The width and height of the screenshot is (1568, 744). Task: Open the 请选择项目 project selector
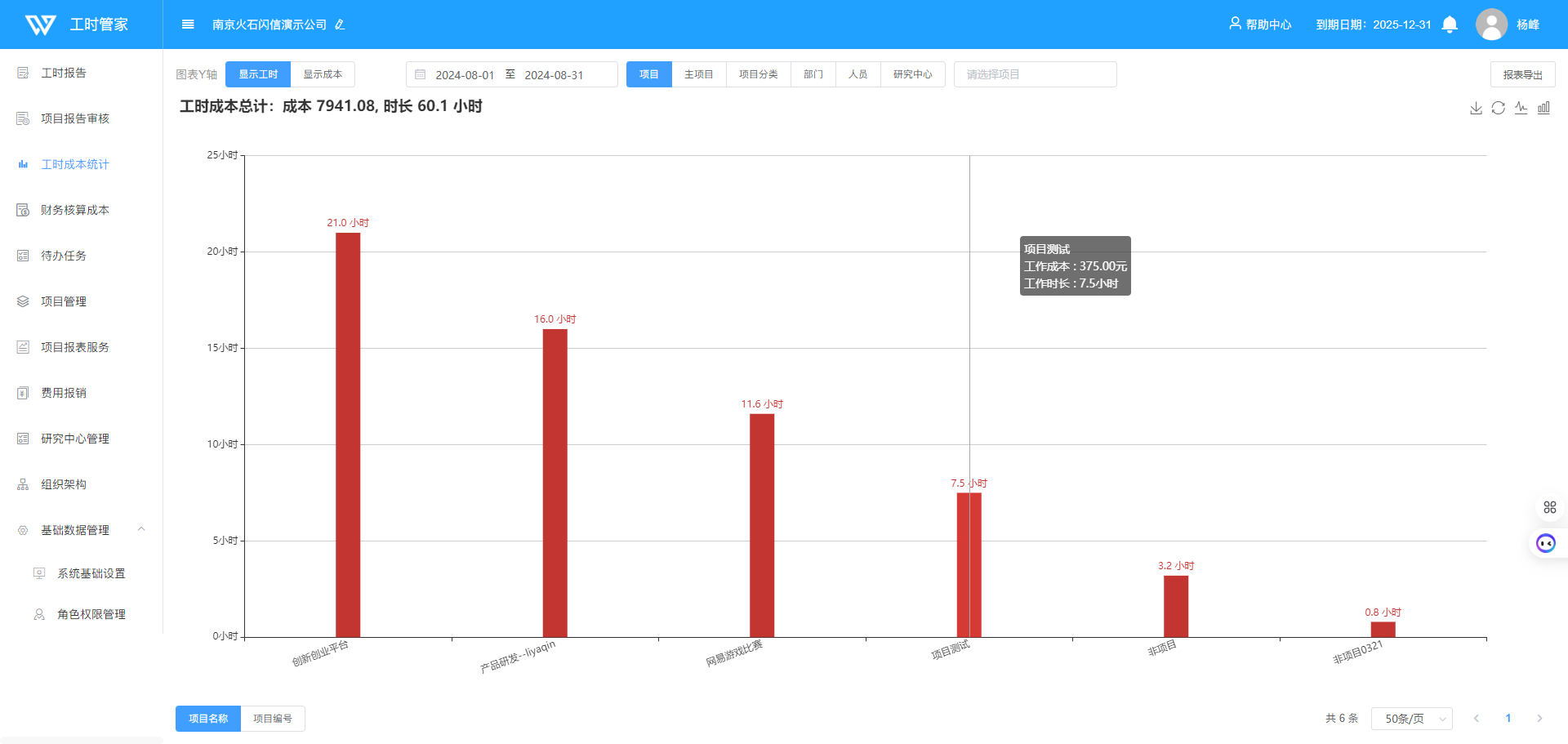[1036, 74]
